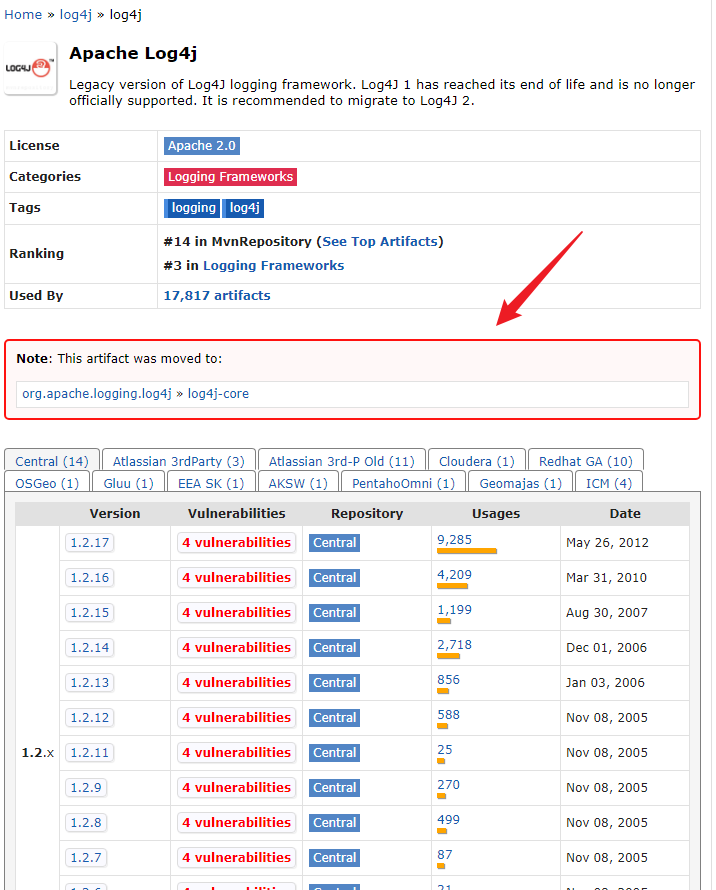The height and width of the screenshot is (890, 716).
Task: Switch to ICM (4) tab
Action: 609,482
